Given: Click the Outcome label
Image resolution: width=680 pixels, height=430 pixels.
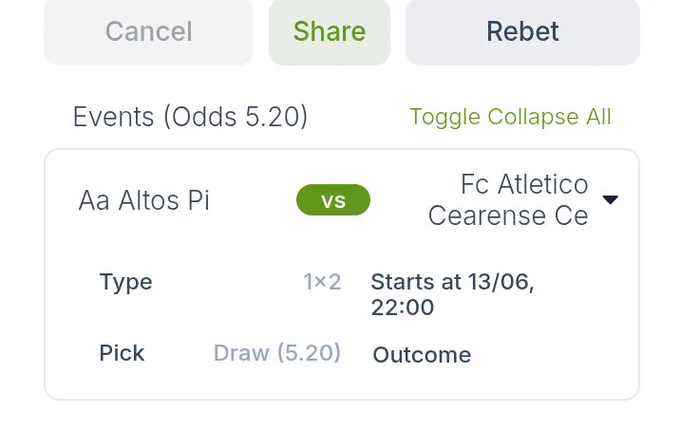Looking at the screenshot, I should point(422,355).
